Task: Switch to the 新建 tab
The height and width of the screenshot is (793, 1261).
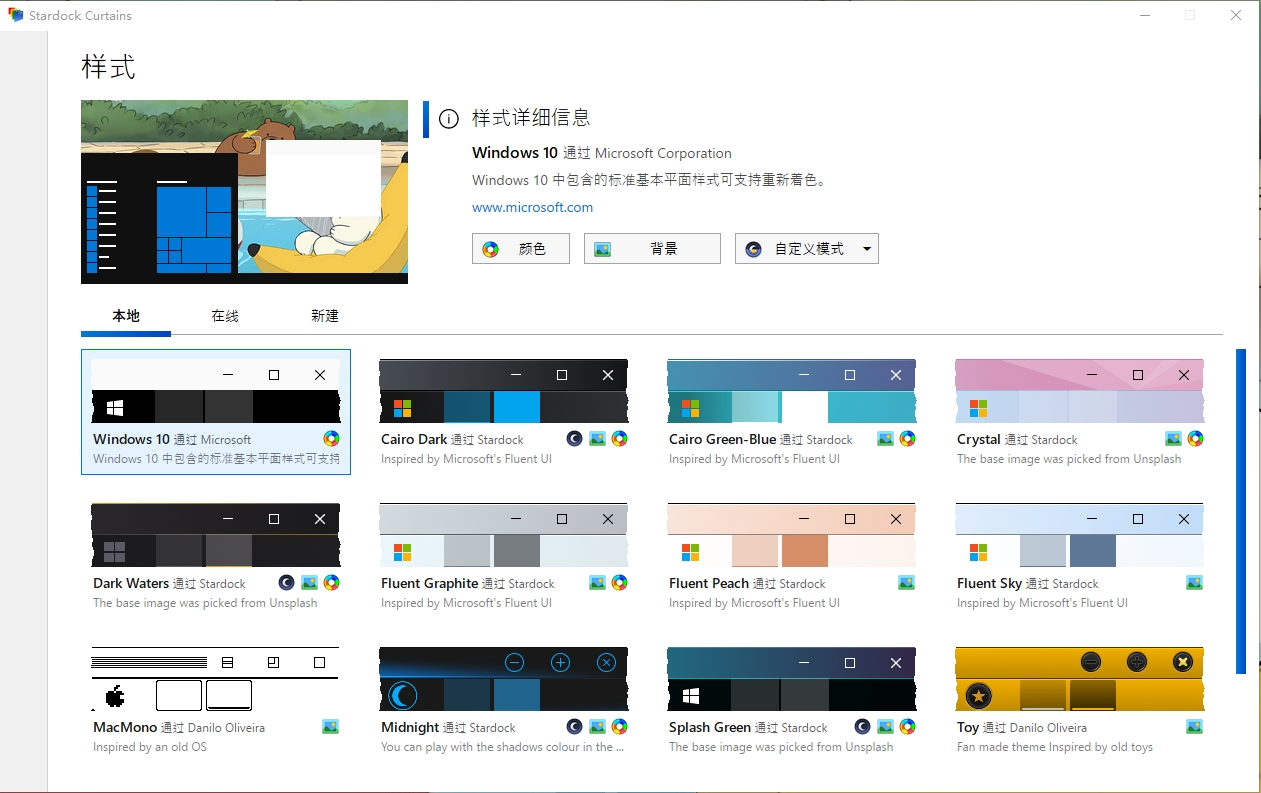Action: [x=324, y=315]
